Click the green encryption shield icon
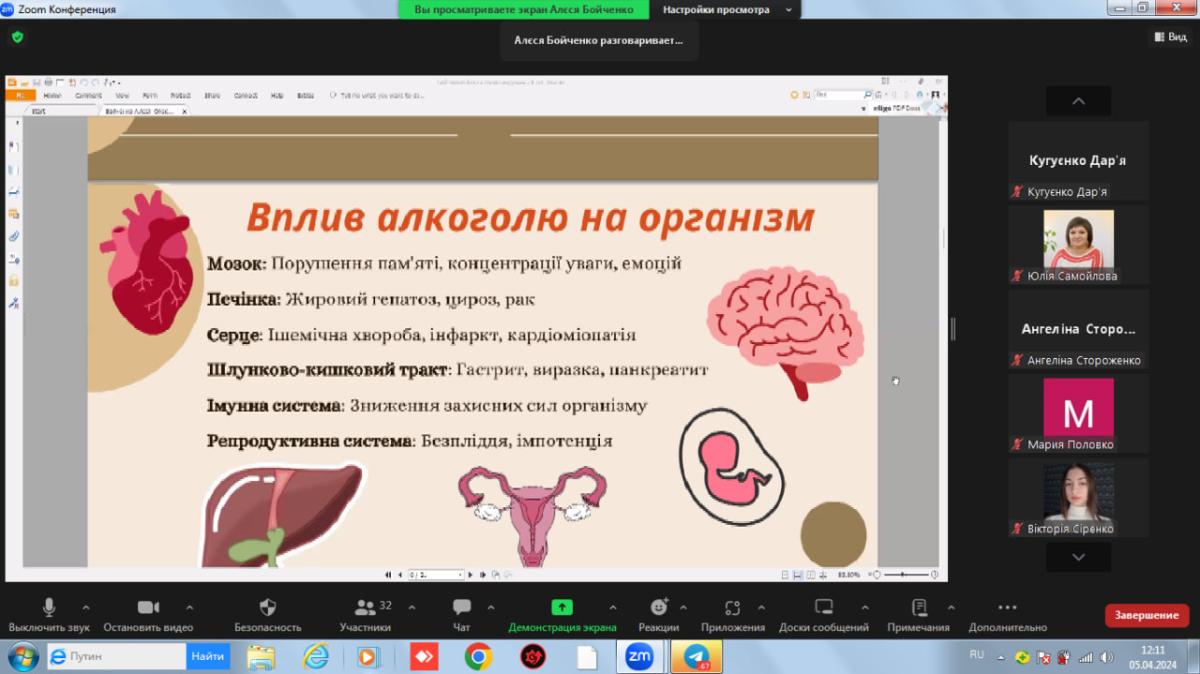This screenshot has height=674, width=1200. point(17,37)
